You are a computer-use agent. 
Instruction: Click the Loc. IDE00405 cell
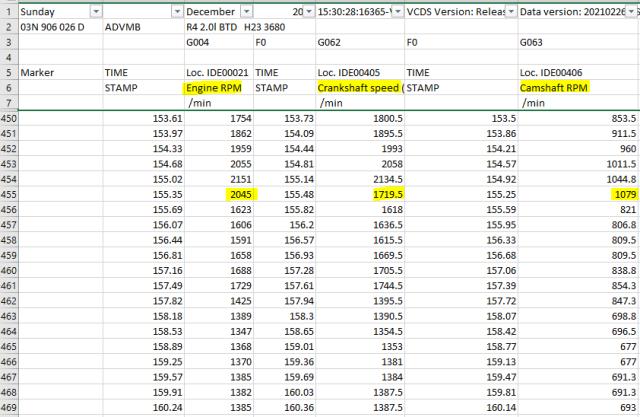pyautogui.click(x=359, y=73)
